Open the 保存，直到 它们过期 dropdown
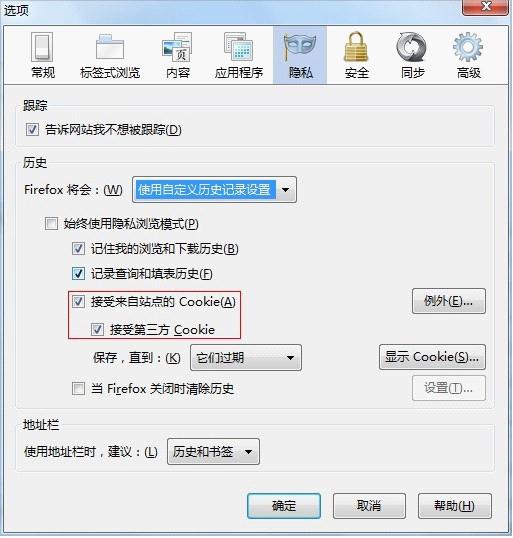 pos(246,358)
